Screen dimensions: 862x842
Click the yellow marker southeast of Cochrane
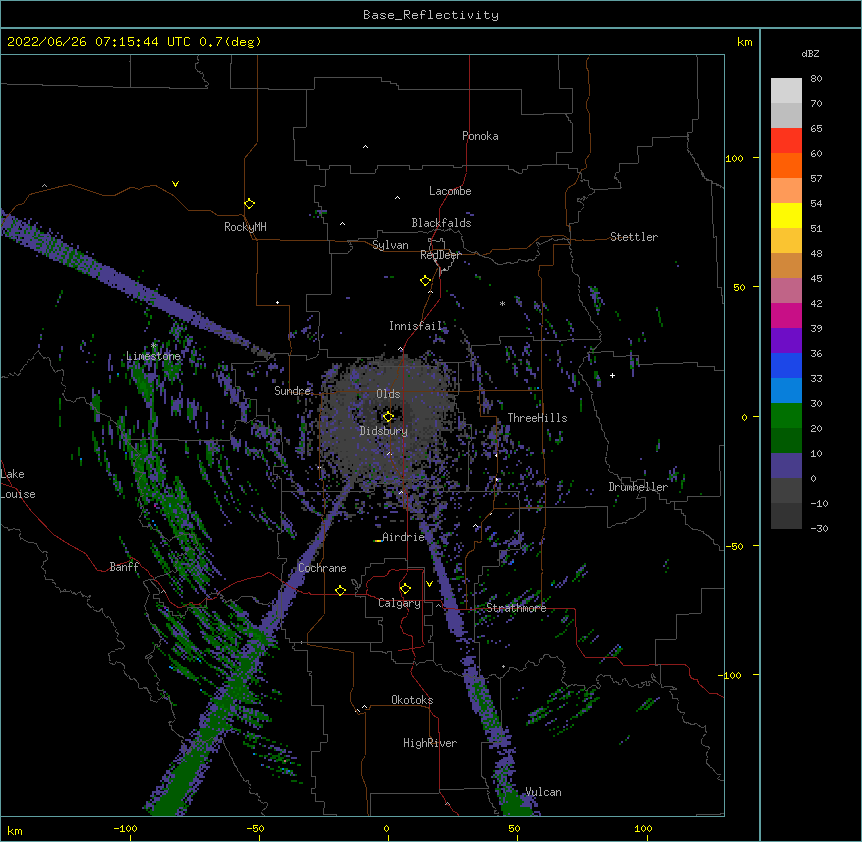340,590
